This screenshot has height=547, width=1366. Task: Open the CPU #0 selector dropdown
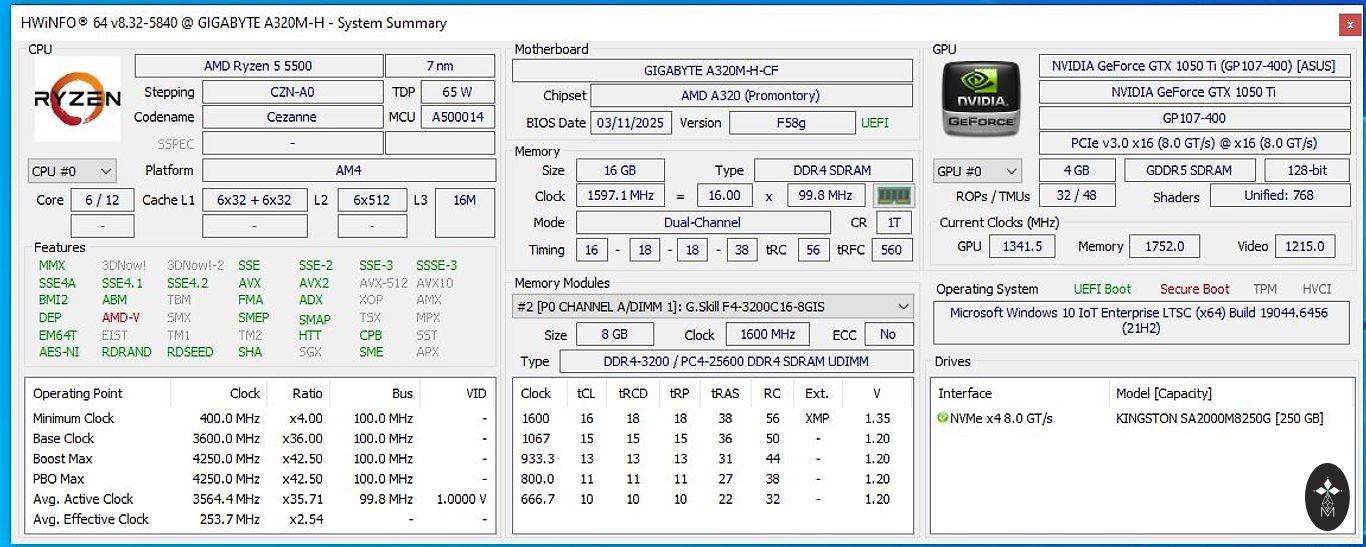72,171
